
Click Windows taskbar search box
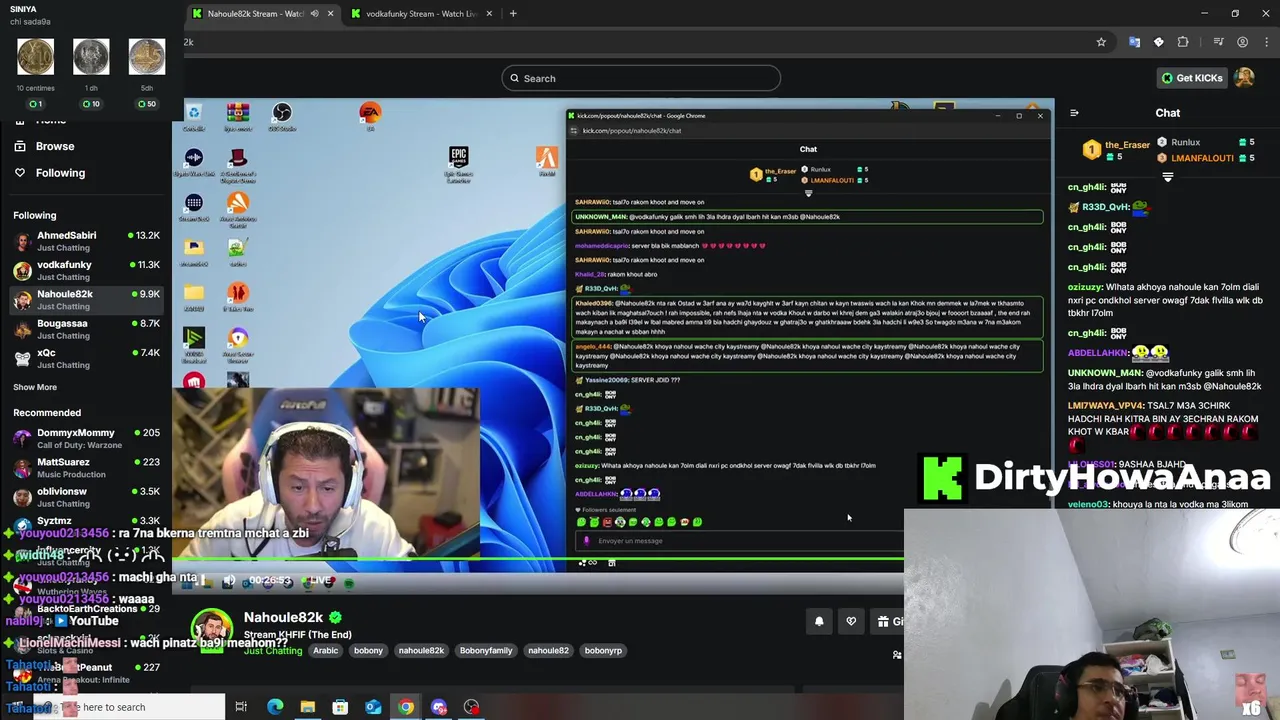click(x=130, y=707)
